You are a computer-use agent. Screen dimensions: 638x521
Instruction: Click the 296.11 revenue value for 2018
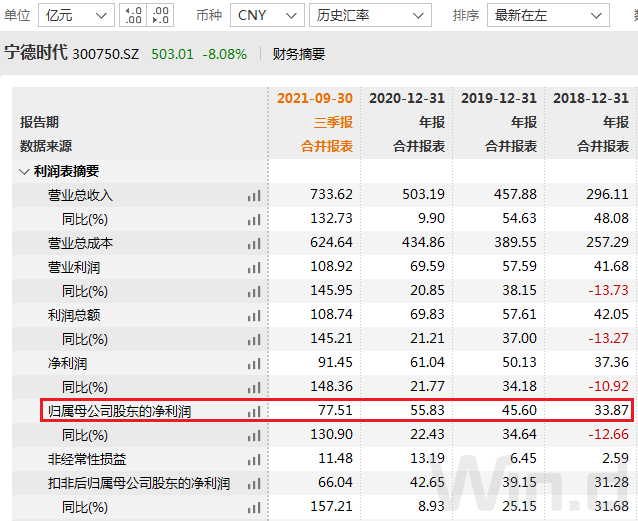click(x=607, y=194)
